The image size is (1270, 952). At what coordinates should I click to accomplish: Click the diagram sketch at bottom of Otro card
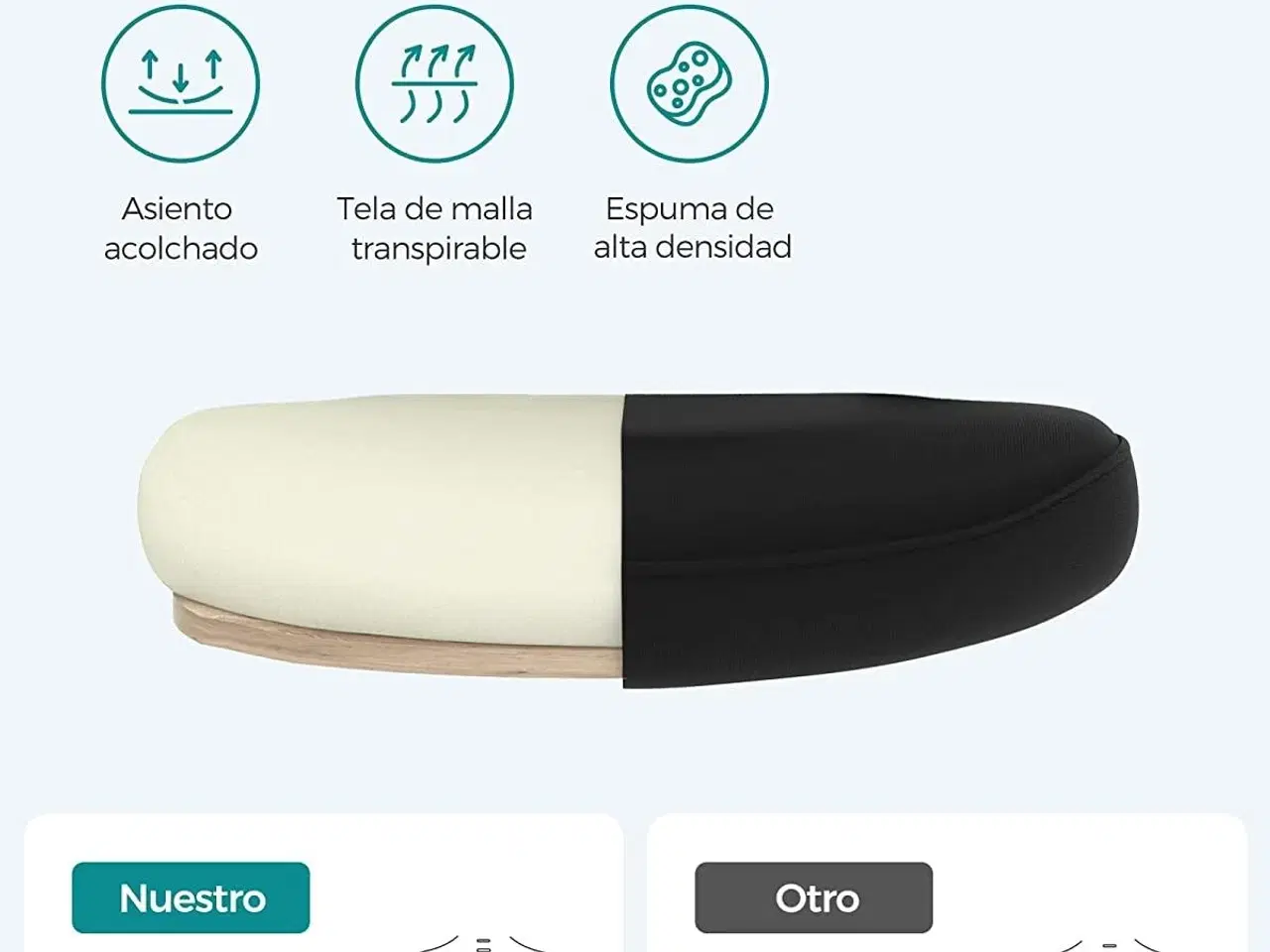1108,942
